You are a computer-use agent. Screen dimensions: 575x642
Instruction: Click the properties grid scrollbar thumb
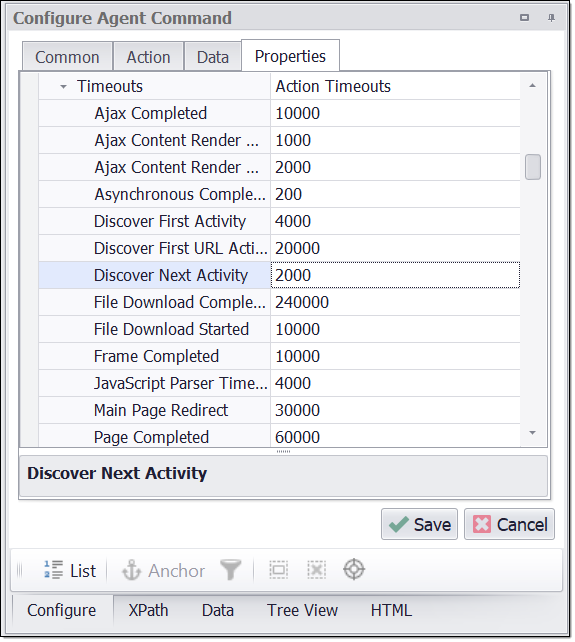[x=533, y=167]
